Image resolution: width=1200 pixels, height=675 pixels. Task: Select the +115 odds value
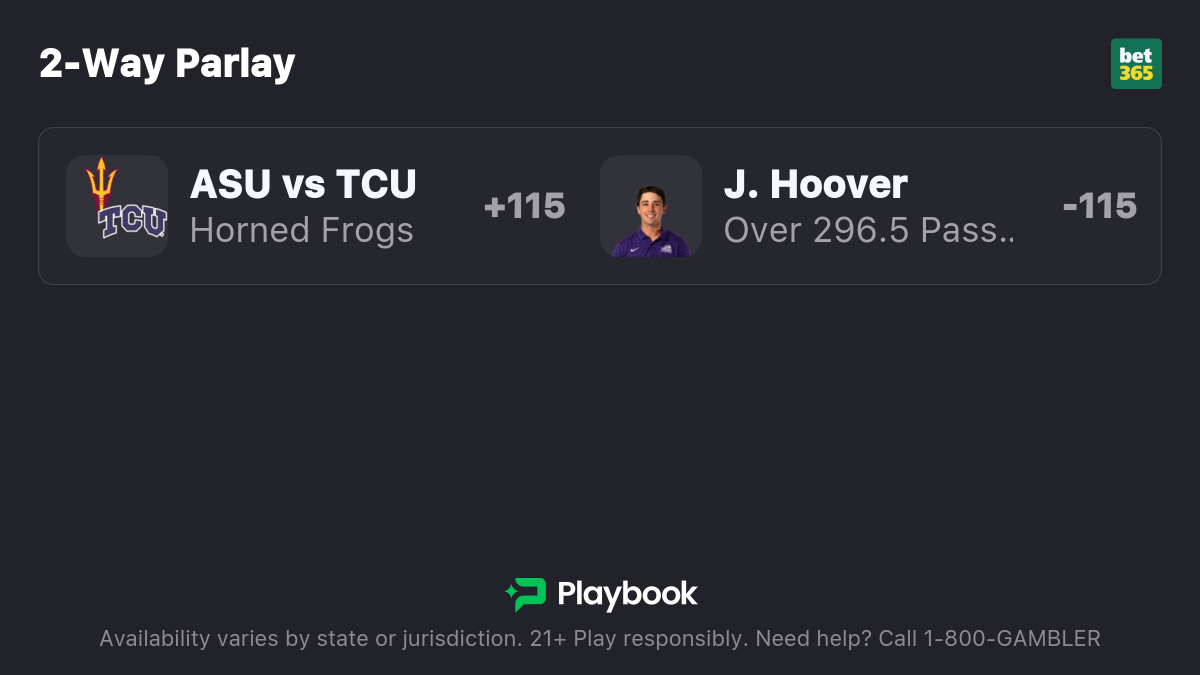(x=525, y=206)
